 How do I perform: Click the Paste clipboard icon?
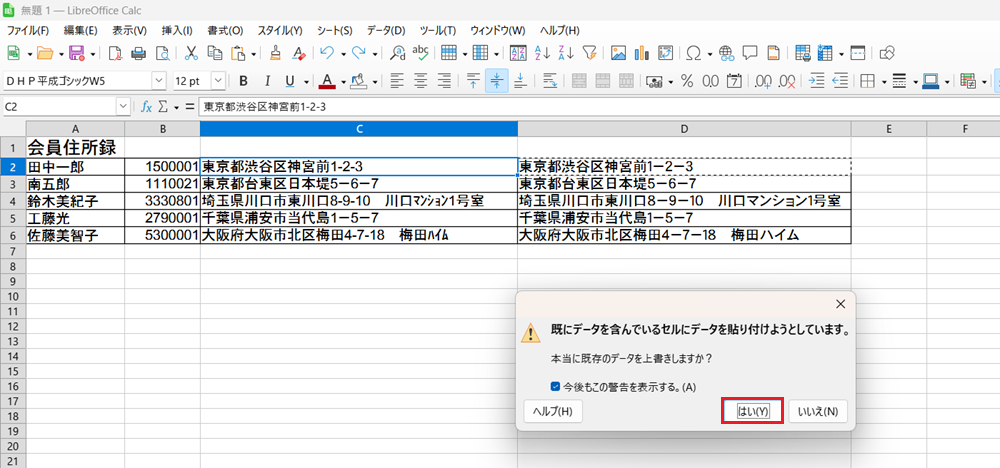[238, 53]
